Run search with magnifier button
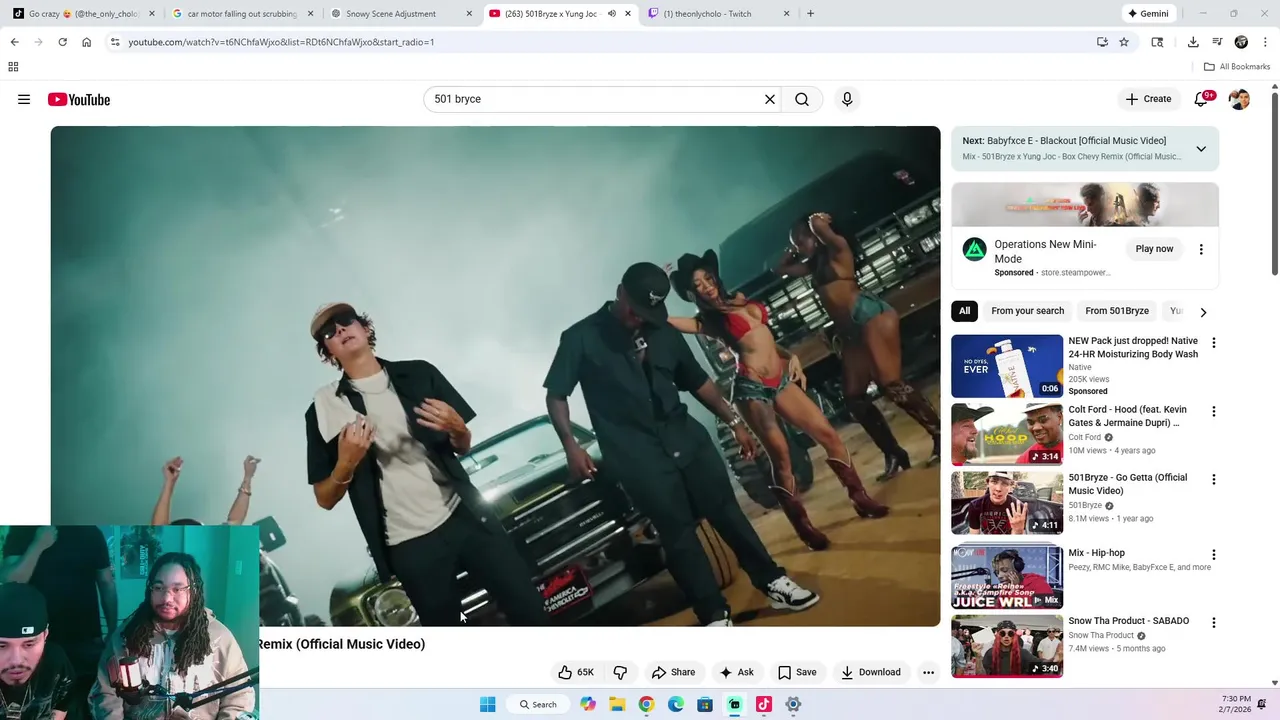 pyautogui.click(x=802, y=99)
